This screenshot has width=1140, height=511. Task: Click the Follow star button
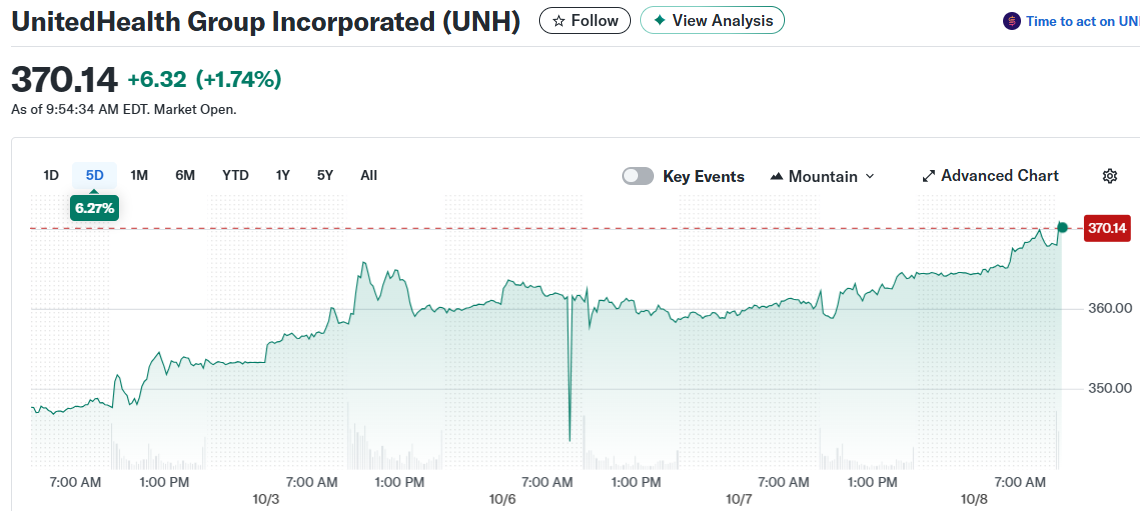point(585,20)
